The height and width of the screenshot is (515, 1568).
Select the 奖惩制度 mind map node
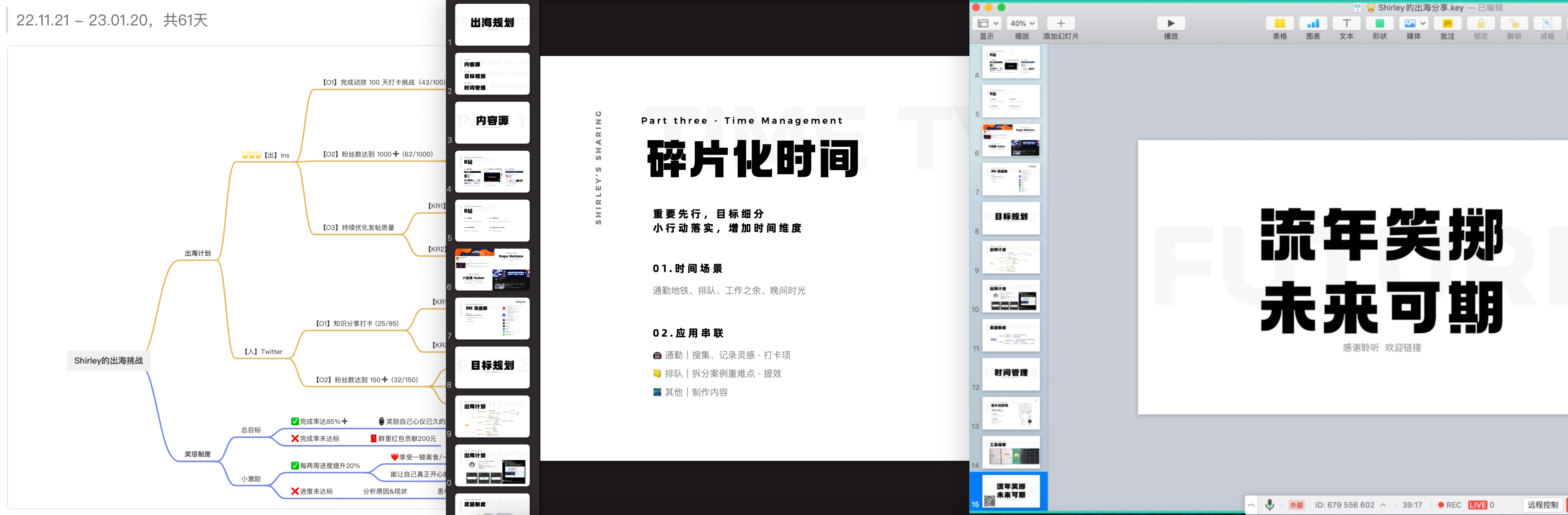(x=198, y=454)
